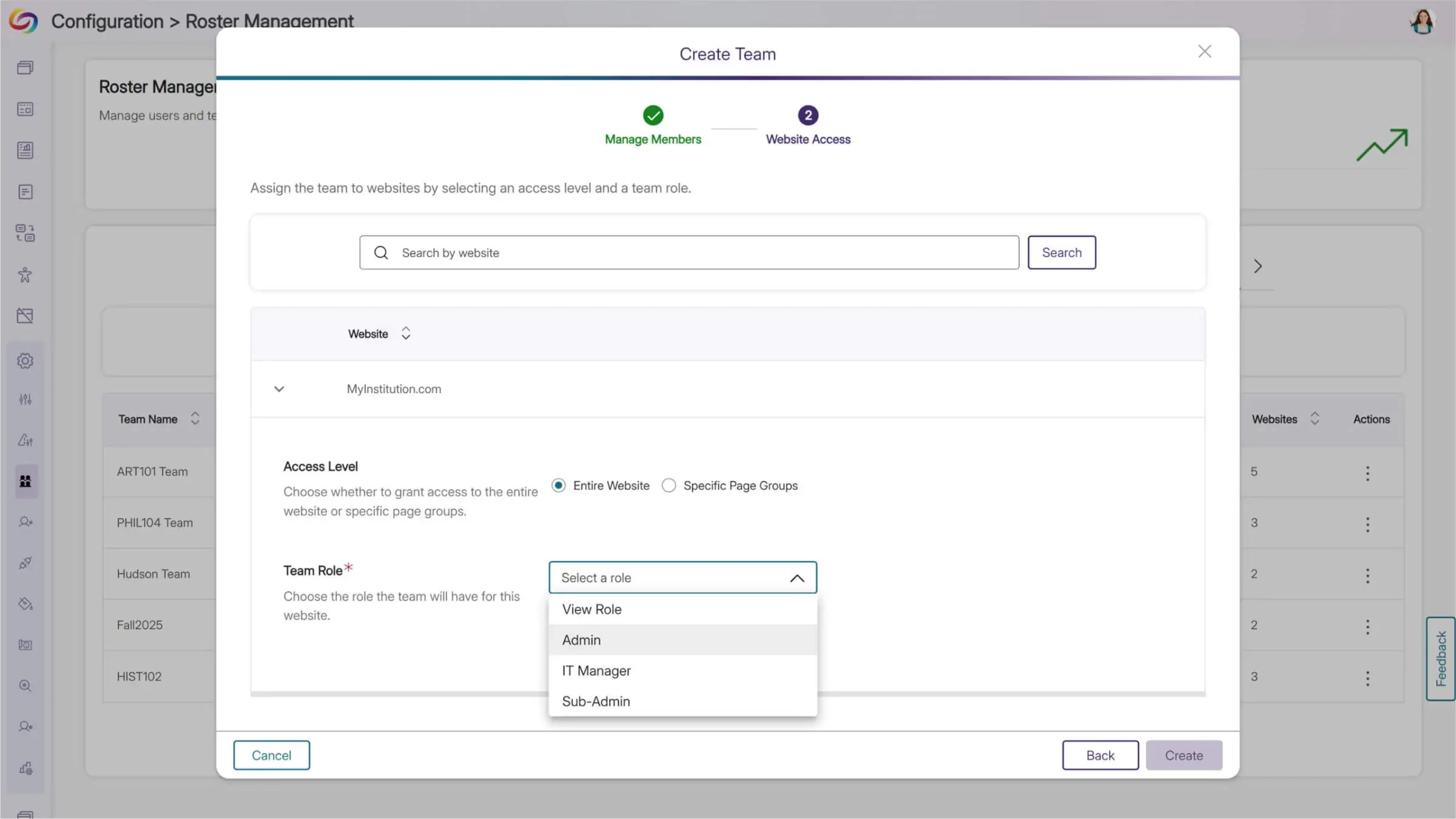Open actions menu for HIST102 row
Screen dimensions: 1456x819
click(1367, 678)
